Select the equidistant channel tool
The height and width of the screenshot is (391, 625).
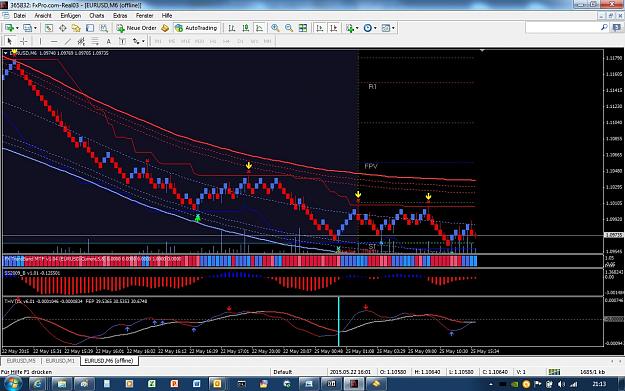pyautogui.click(x=81, y=41)
